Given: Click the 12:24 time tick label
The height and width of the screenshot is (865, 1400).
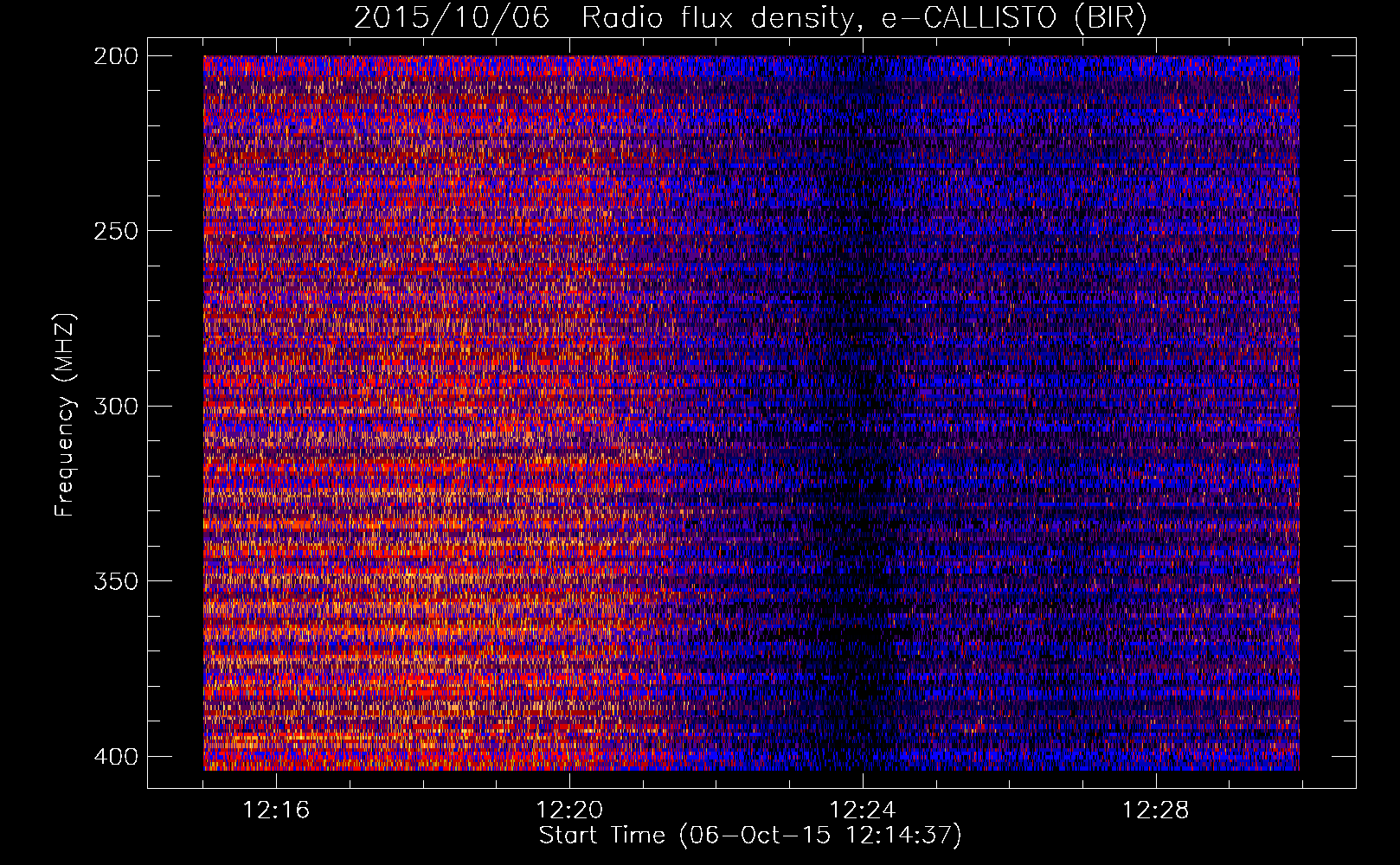Looking at the screenshot, I should click(863, 811).
